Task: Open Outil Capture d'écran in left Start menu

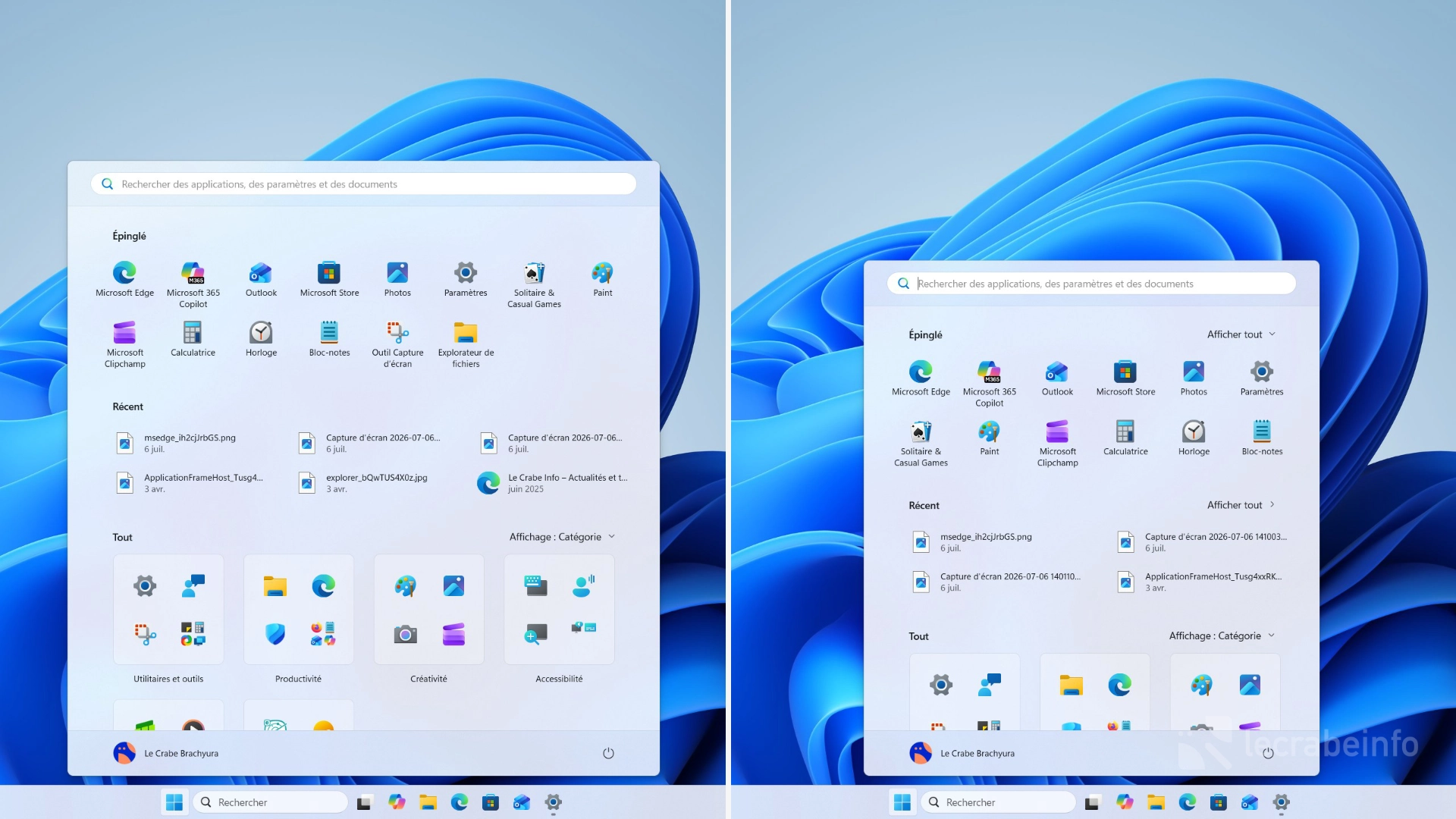Action: [x=397, y=344]
